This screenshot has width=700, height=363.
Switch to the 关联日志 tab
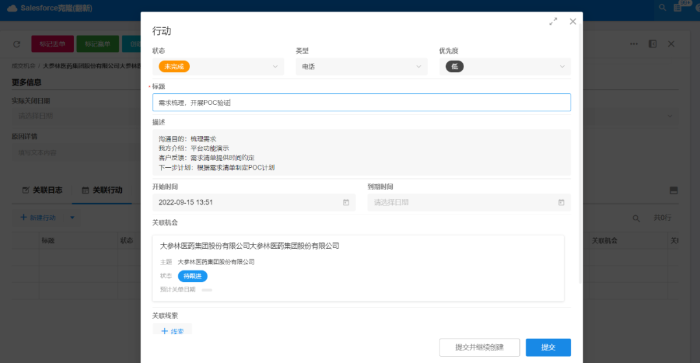pos(42,190)
